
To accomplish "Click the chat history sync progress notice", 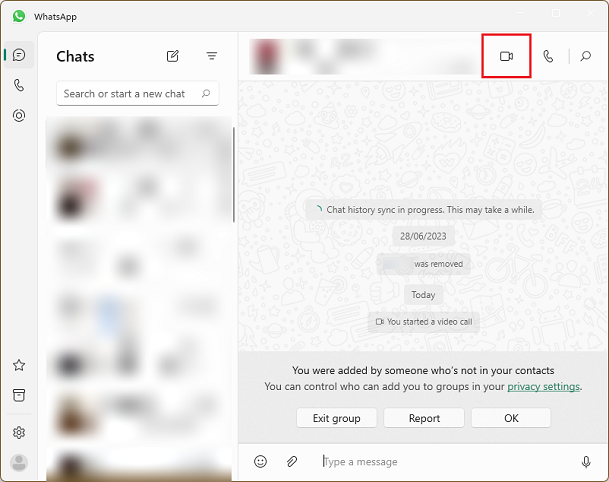I will [x=423, y=210].
